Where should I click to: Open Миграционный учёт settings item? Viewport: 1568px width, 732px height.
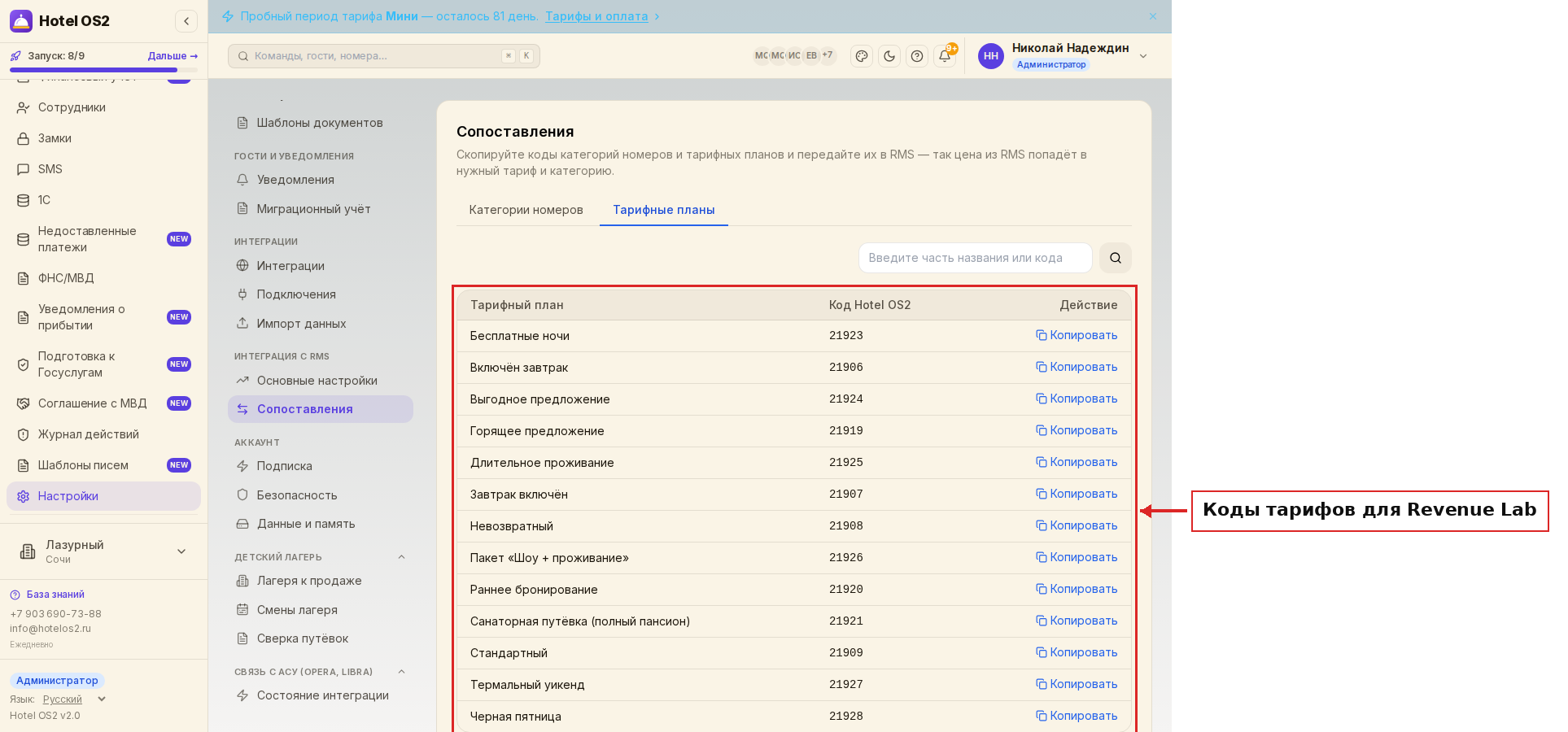(x=321, y=209)
